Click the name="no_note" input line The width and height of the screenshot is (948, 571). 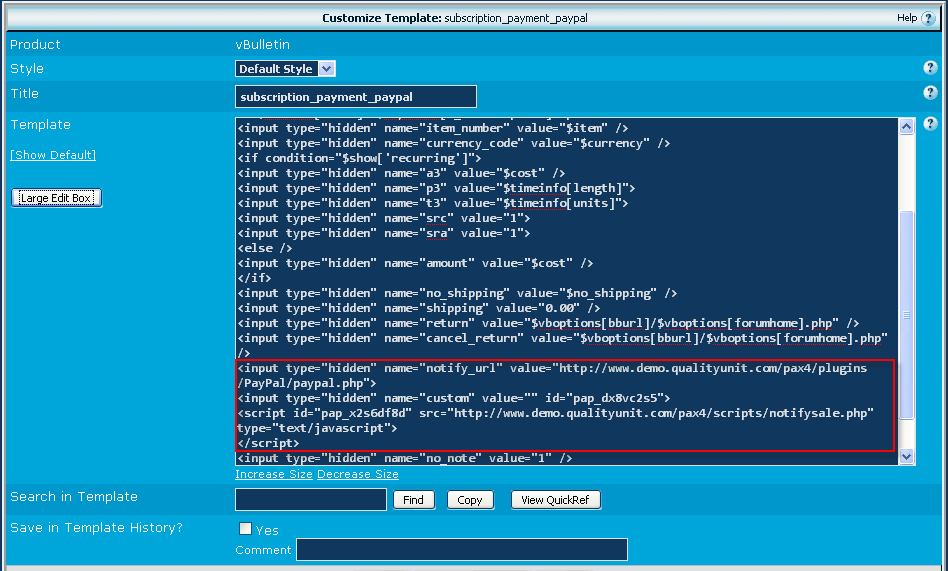pos(404,458)
